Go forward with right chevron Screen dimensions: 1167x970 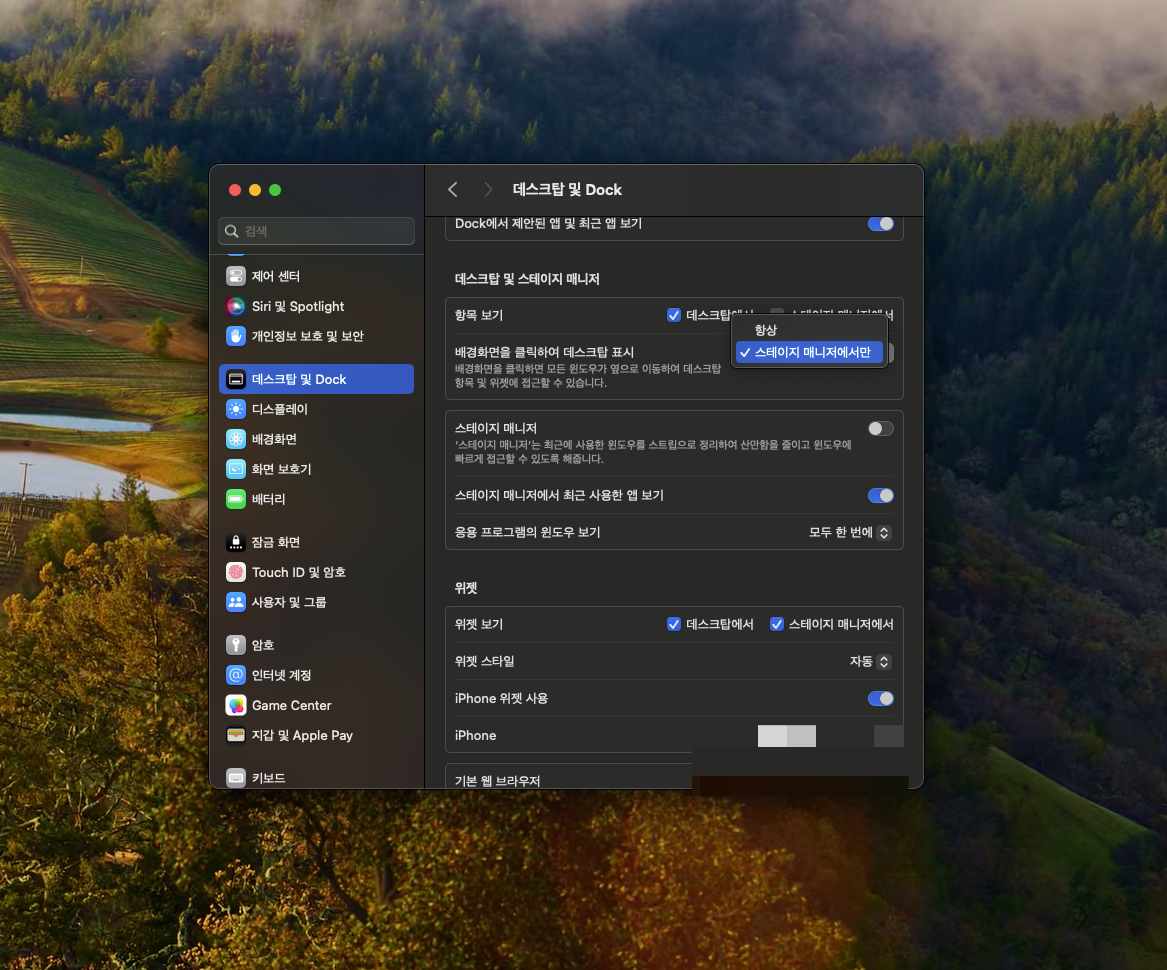[x=487, y=190]
